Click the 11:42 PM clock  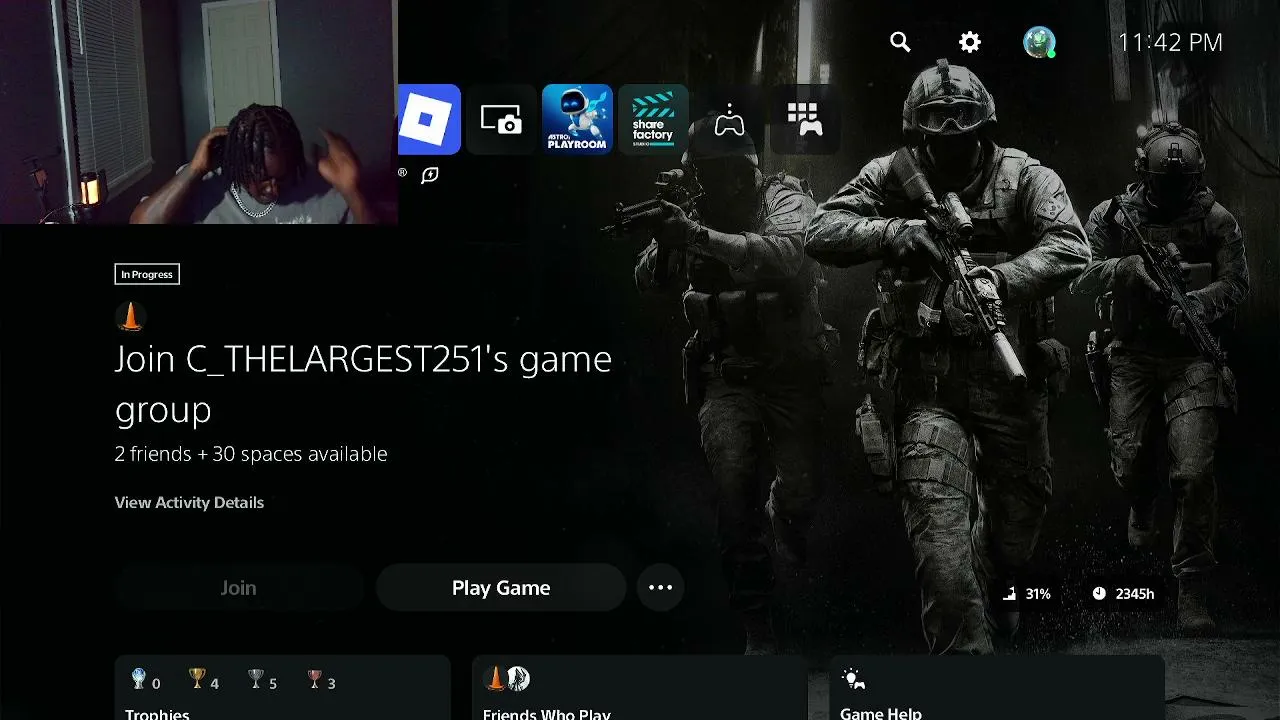pyautogui.click(x=1170, y=42)
